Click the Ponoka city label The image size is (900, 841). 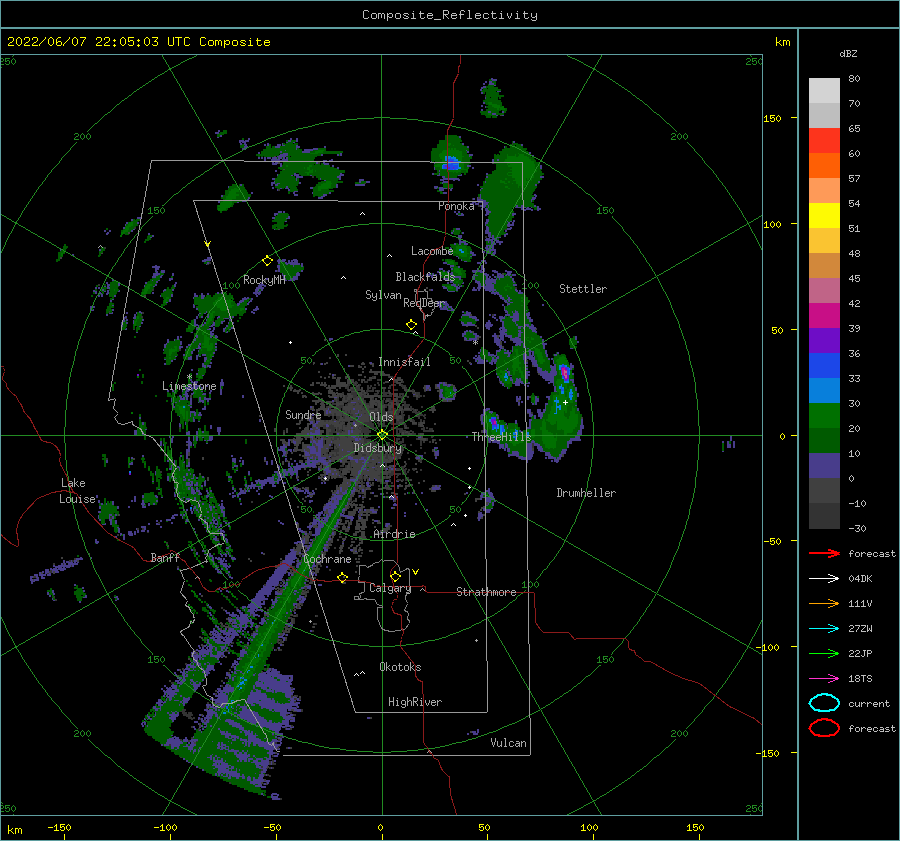[456, 206]
